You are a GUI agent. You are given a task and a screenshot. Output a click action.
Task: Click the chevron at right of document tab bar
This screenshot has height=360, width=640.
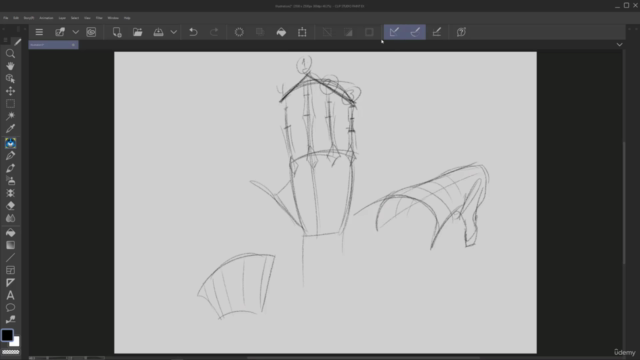pyautogui.click(x=619, y=44)
